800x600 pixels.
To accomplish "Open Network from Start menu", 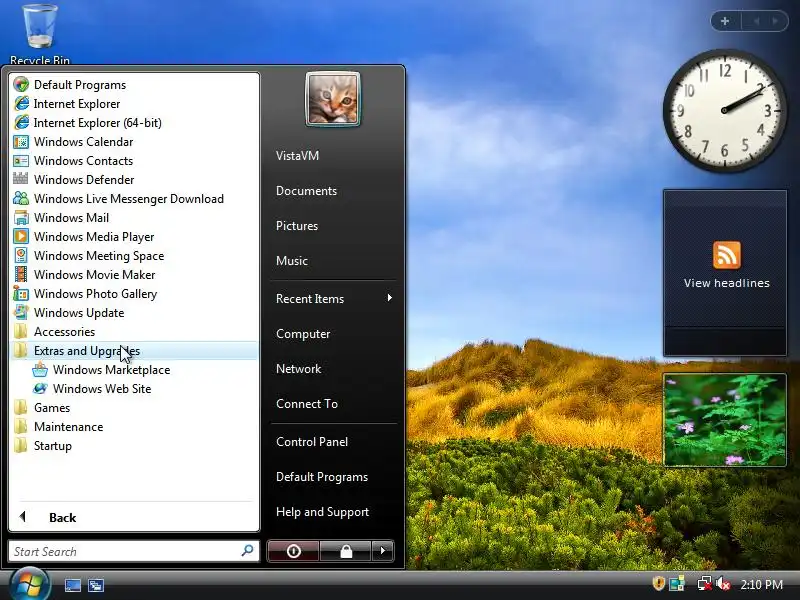I will [x=298, y=368].
